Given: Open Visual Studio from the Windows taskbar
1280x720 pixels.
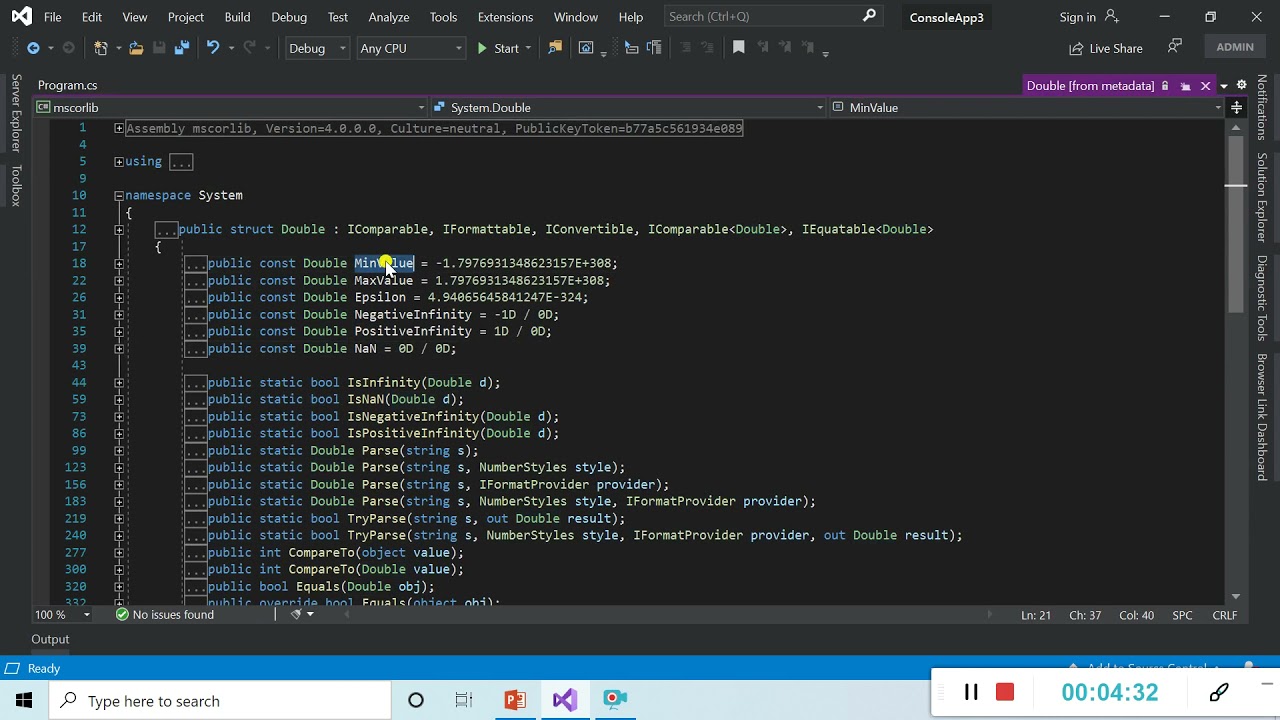Looking at the screenshot, I should [x=565, y=700].
